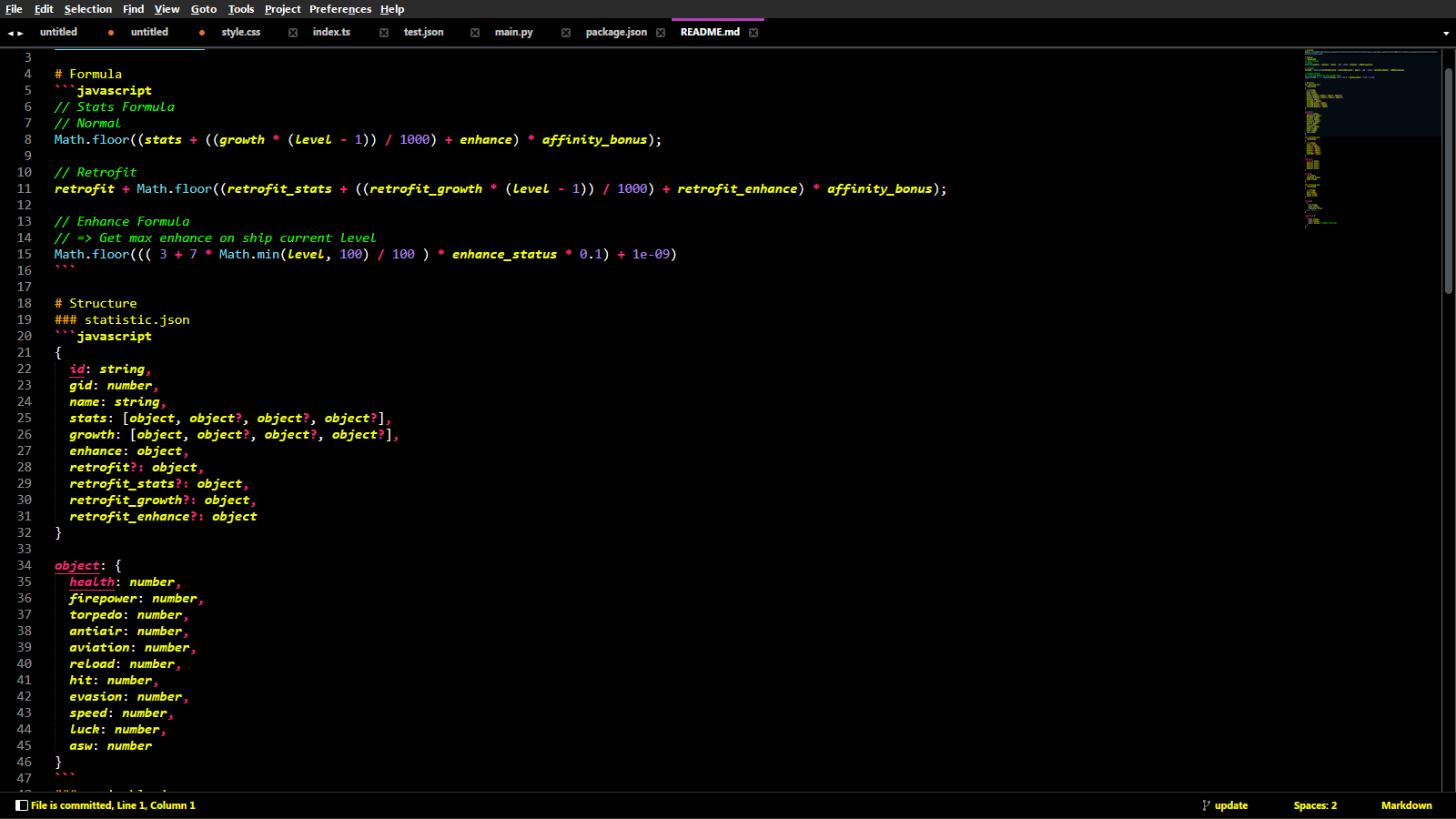Click the 'retrofit_growth?: object,' line
The image size is (1456, 819).
[x=163, y=500]
